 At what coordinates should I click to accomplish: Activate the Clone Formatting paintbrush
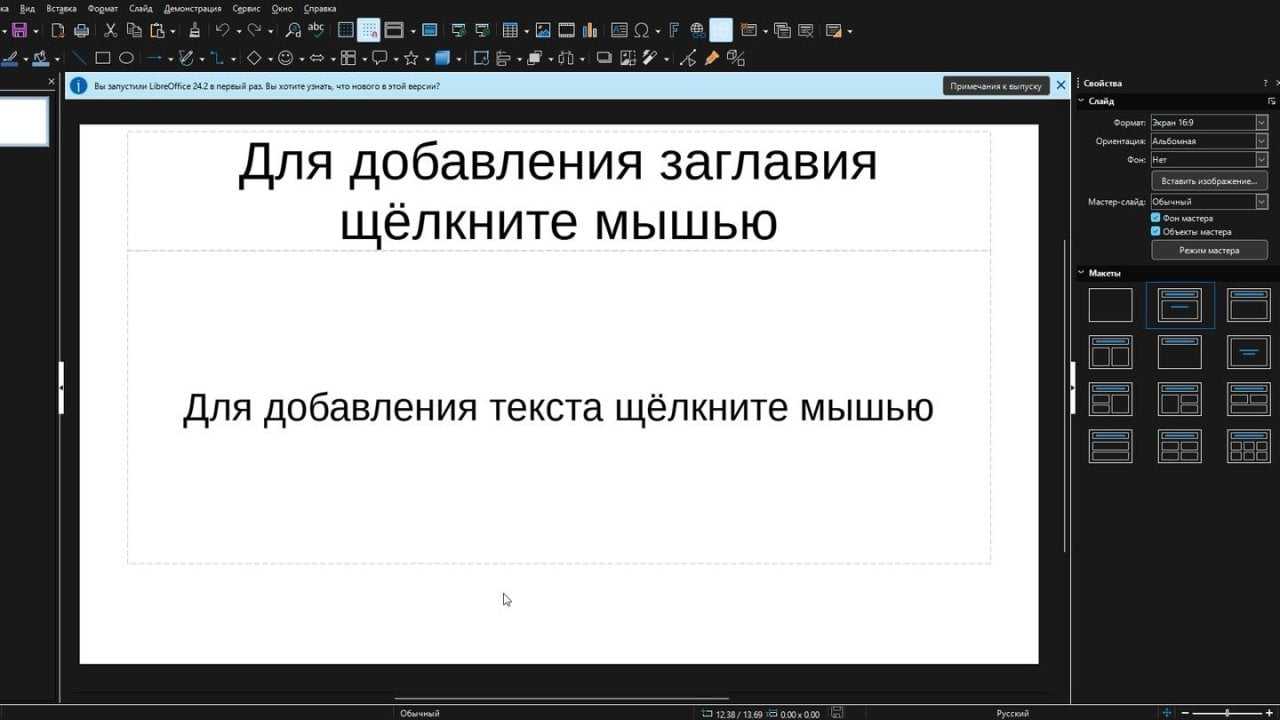194,30
